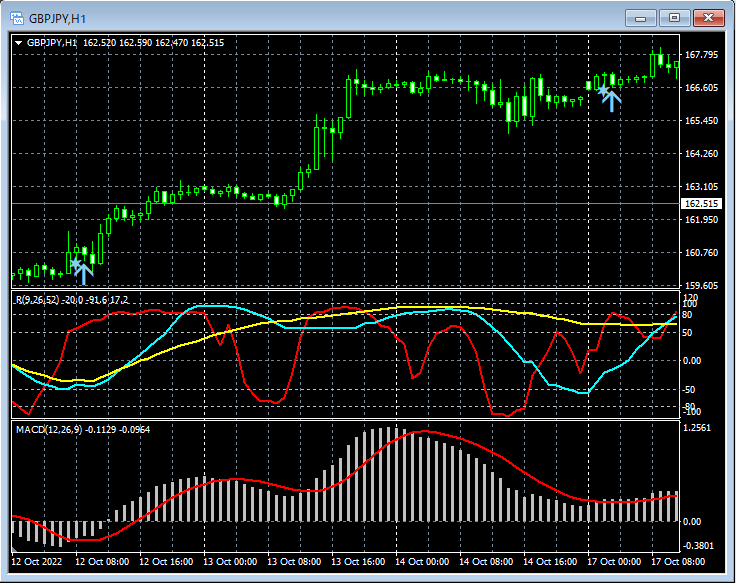Click the 12 Oct 08:00 time label
The image size is (737, 583).
coord(102,562)
